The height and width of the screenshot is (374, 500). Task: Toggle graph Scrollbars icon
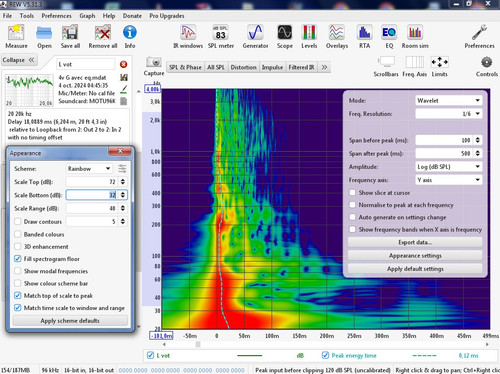coord(386,62)
